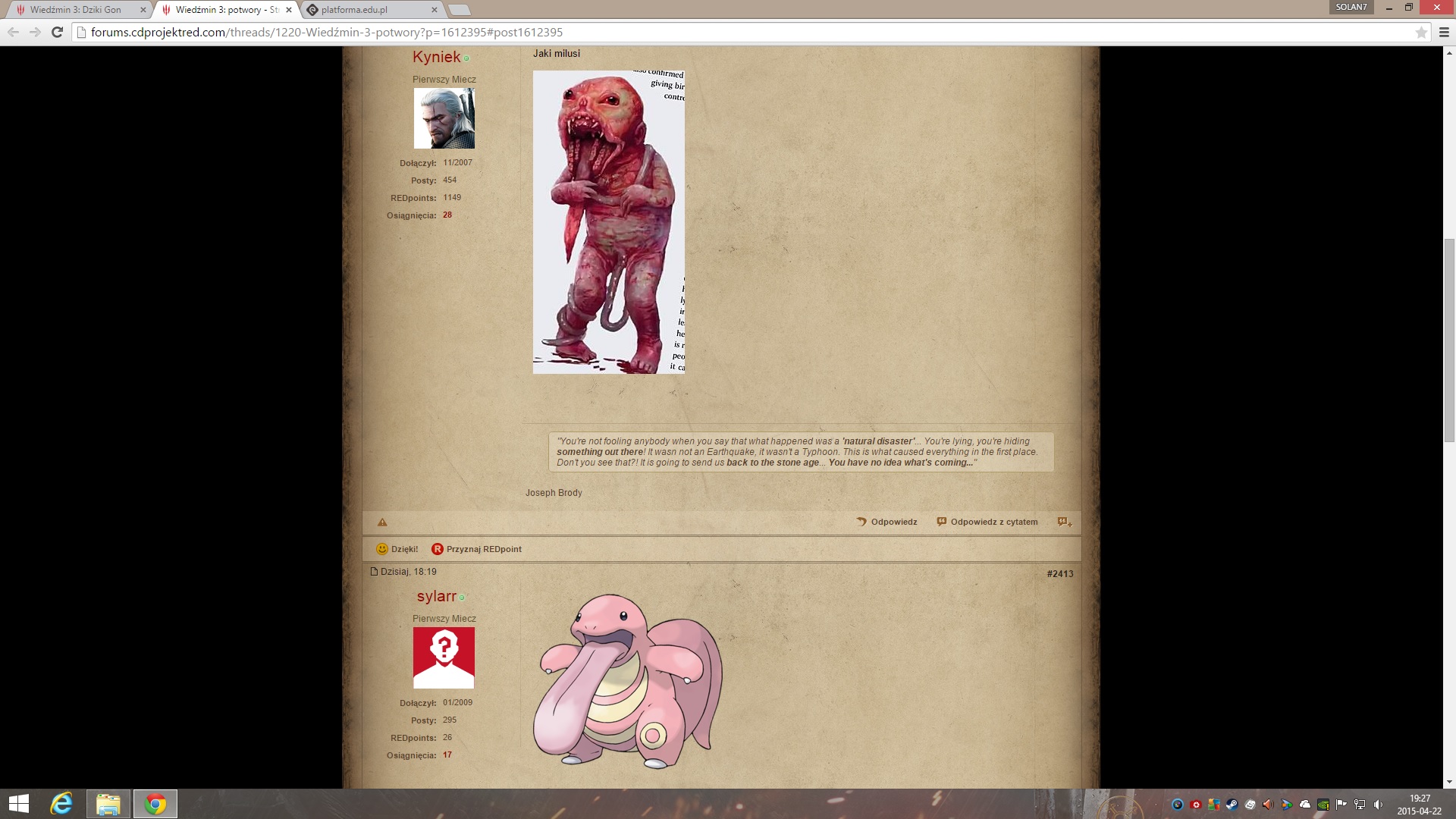Open the Steam tray icon
Viewport: 1456px width, 819px height.
click(1232, 805)
